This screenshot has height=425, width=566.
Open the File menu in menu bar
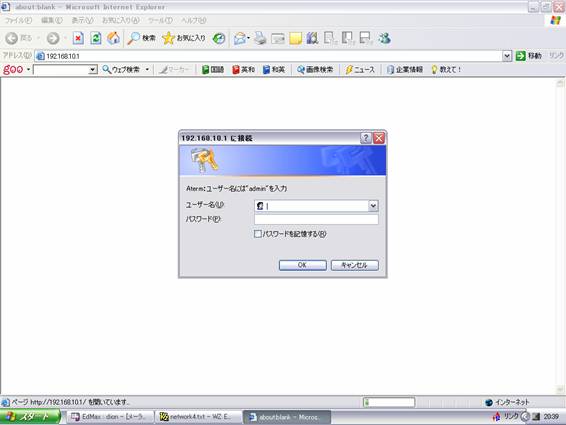point(18,20)
